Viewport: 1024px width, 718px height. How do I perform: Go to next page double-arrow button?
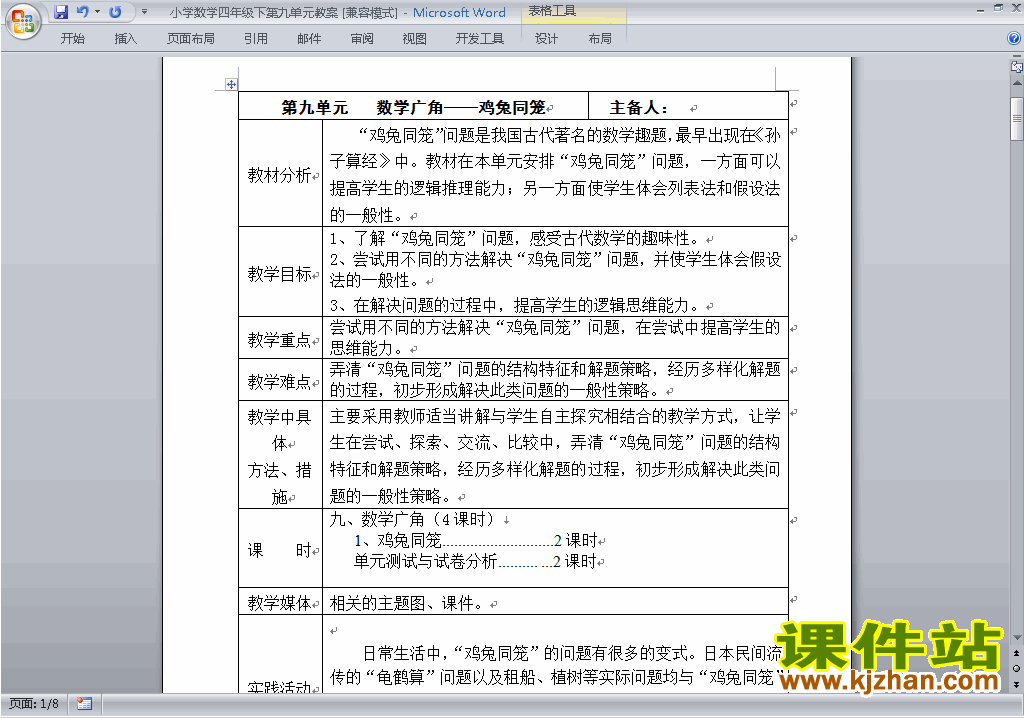(1016, 684)
